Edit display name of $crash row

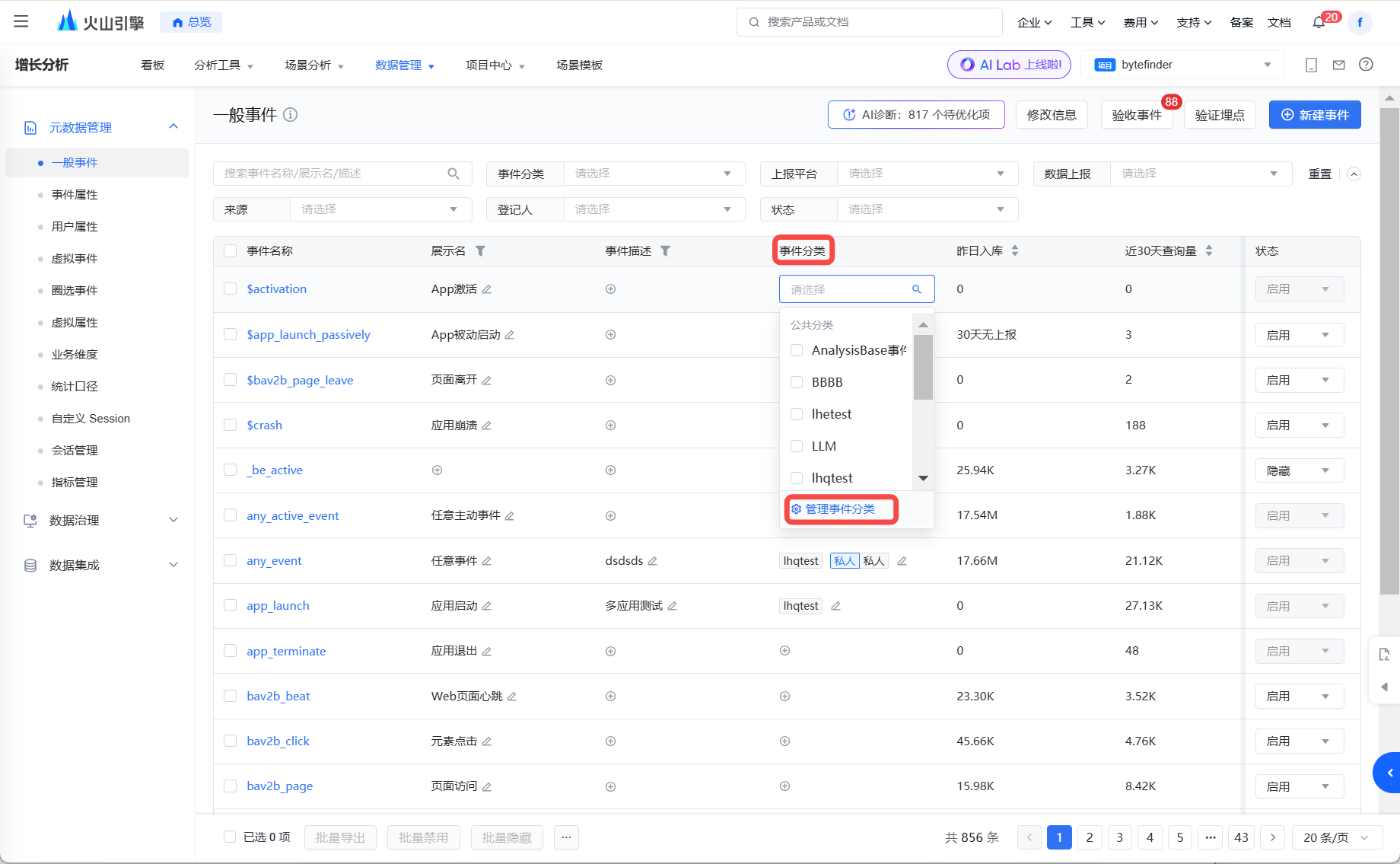pos(487,426)
